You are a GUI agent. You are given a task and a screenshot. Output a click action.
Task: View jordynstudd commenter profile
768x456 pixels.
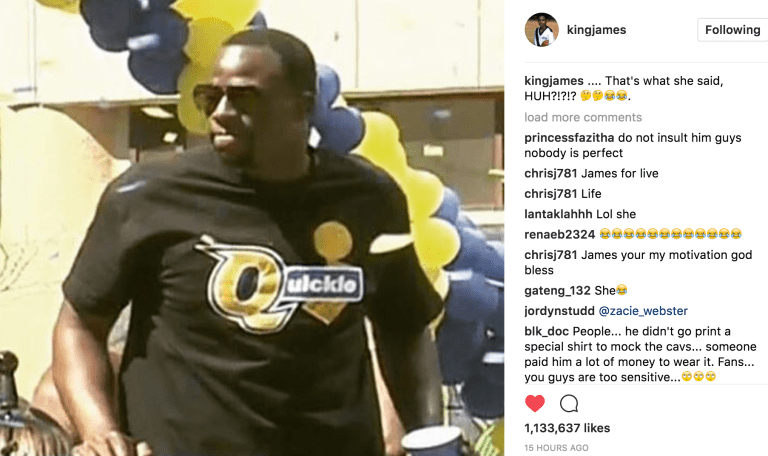559,311
